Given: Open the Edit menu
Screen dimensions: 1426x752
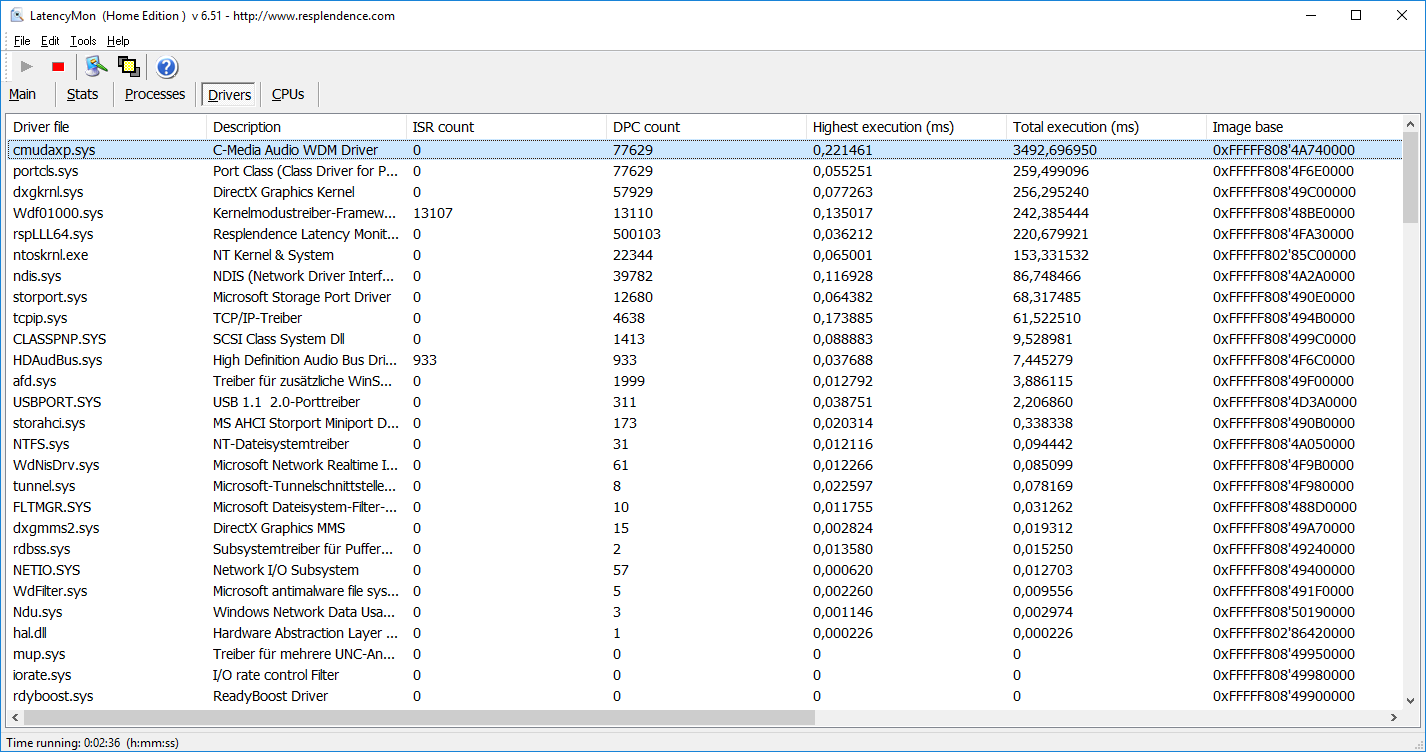Looking at the screenshot, I should coord(50,41).
